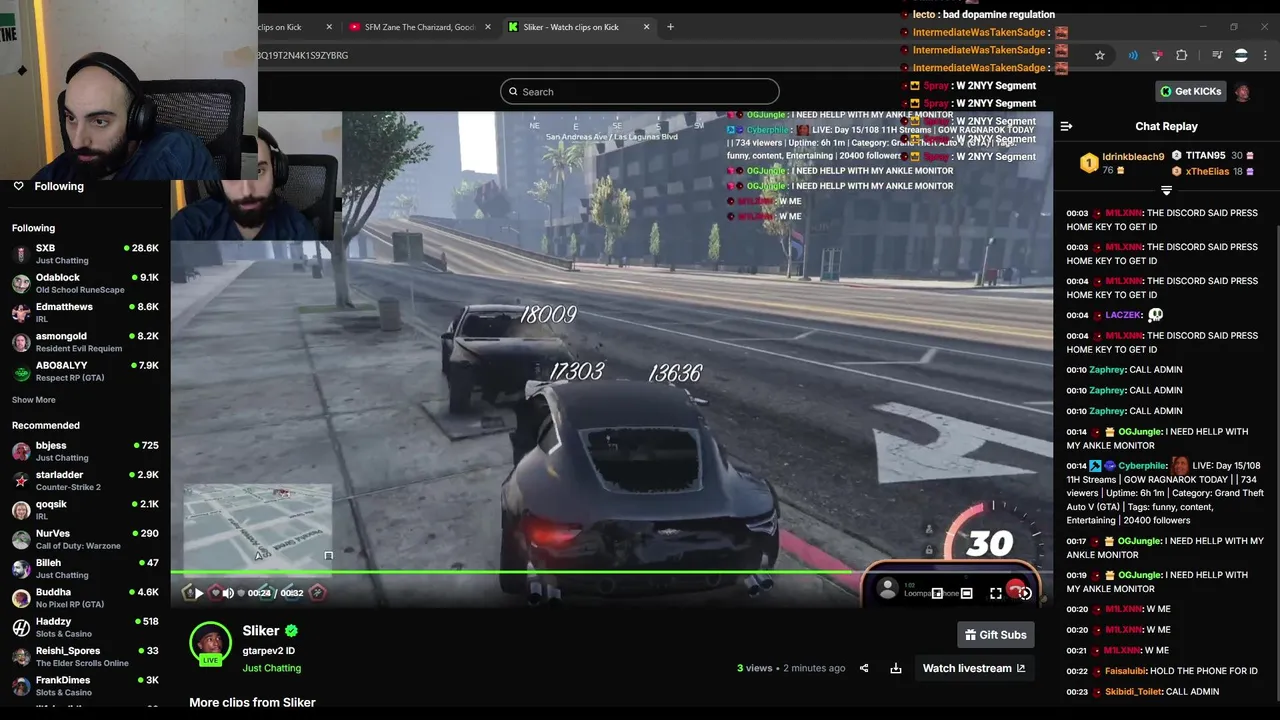The height and width of the screenshot is (720, 1280).
Task: Open the Sliker channel name link
Action: click(260, 631)
